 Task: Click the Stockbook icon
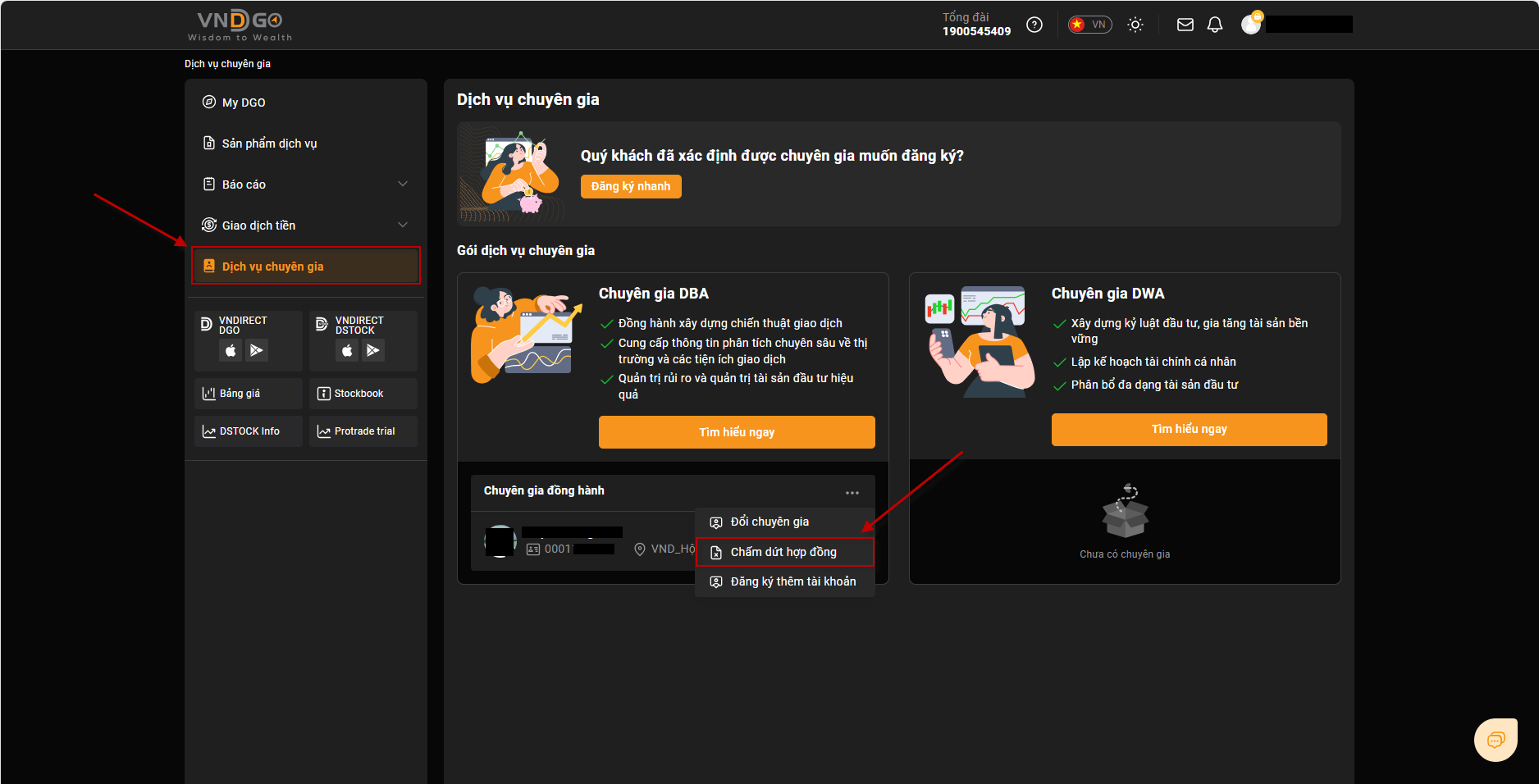point(324,394)
